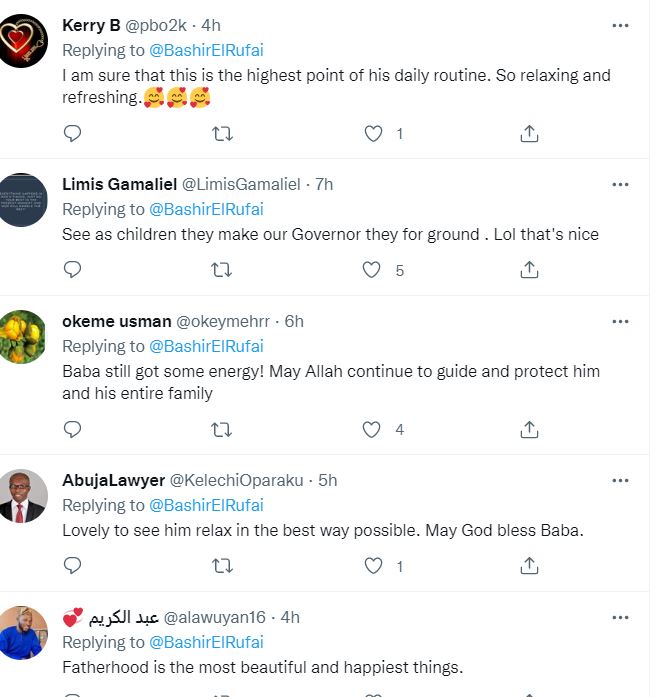Open Limis Gamaliel's profile avatar
The height and width of the screenshot is (697, 661).
[23, 199]
